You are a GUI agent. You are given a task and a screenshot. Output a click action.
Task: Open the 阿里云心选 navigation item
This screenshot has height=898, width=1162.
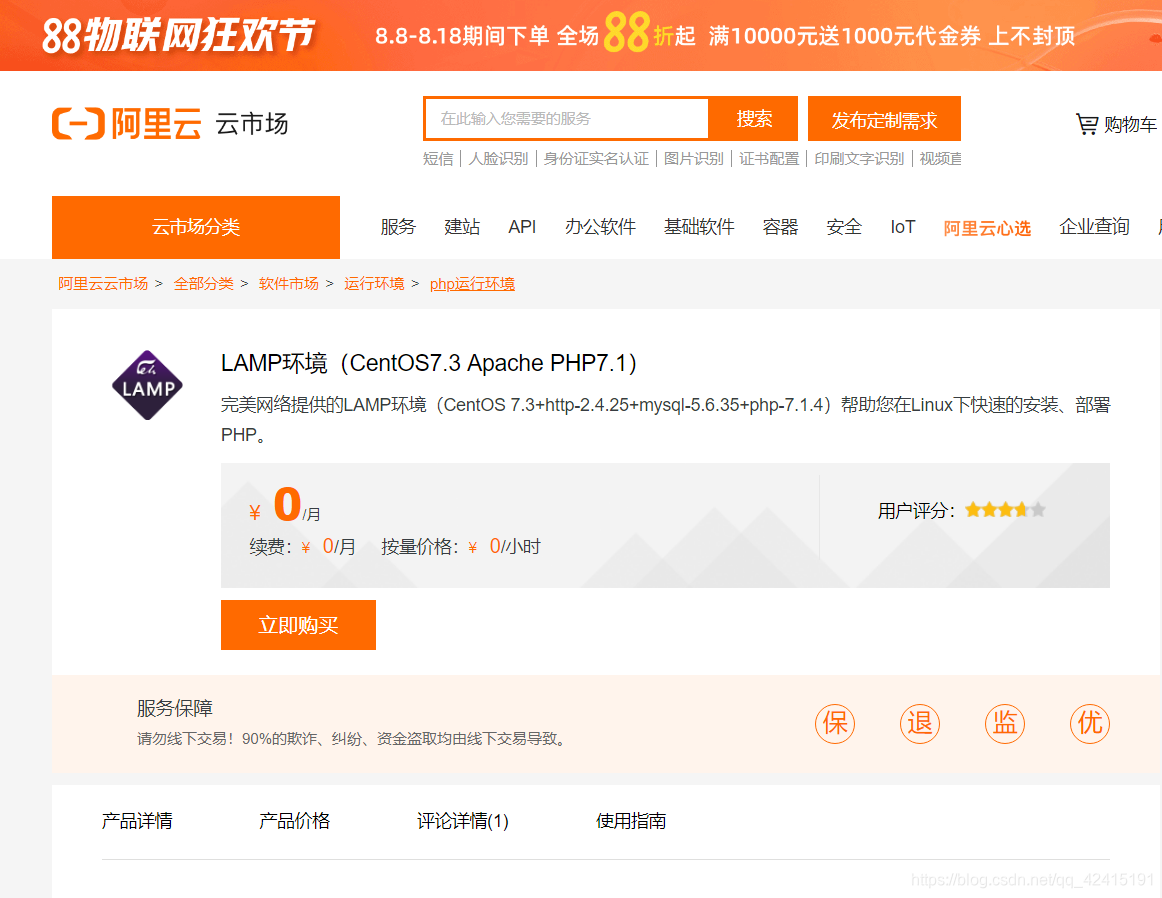(x=987, y=228)
